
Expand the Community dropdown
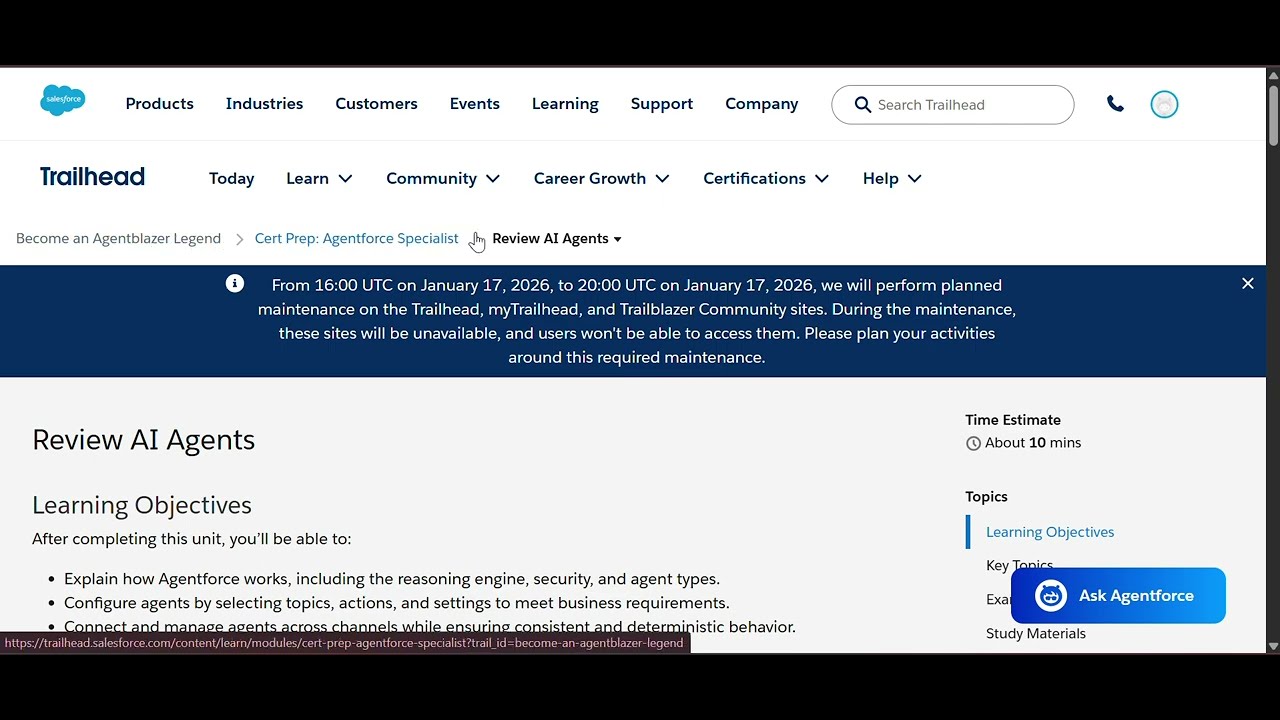(443, 178)
